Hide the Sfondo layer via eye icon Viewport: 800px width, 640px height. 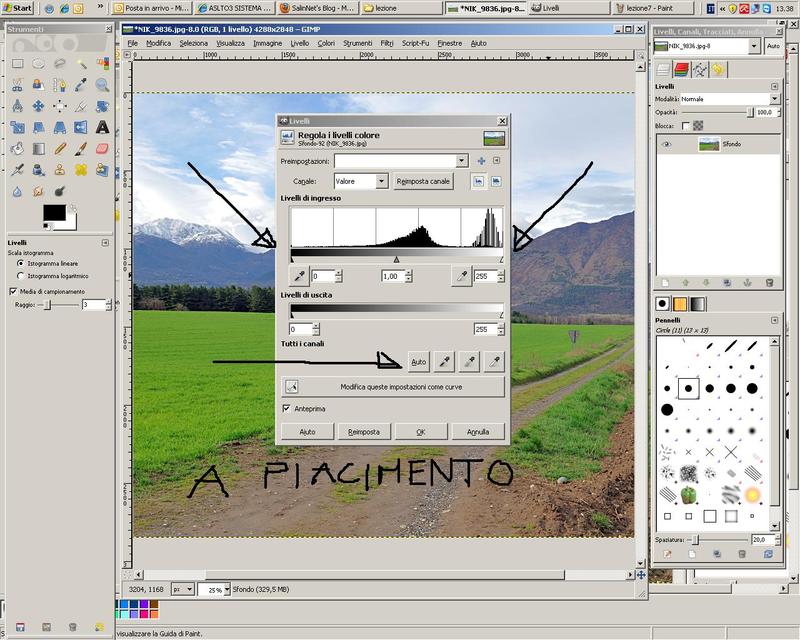pyautogui.click(x=666, y=145)
